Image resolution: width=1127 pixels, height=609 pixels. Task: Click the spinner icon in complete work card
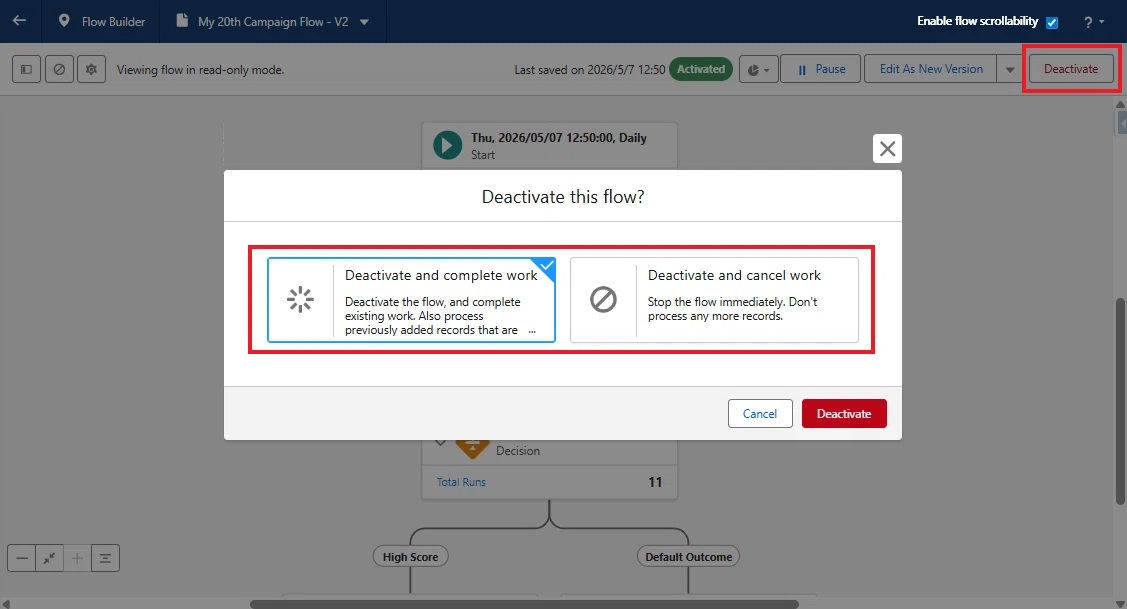pyautogui.click(x=300, y=300)
